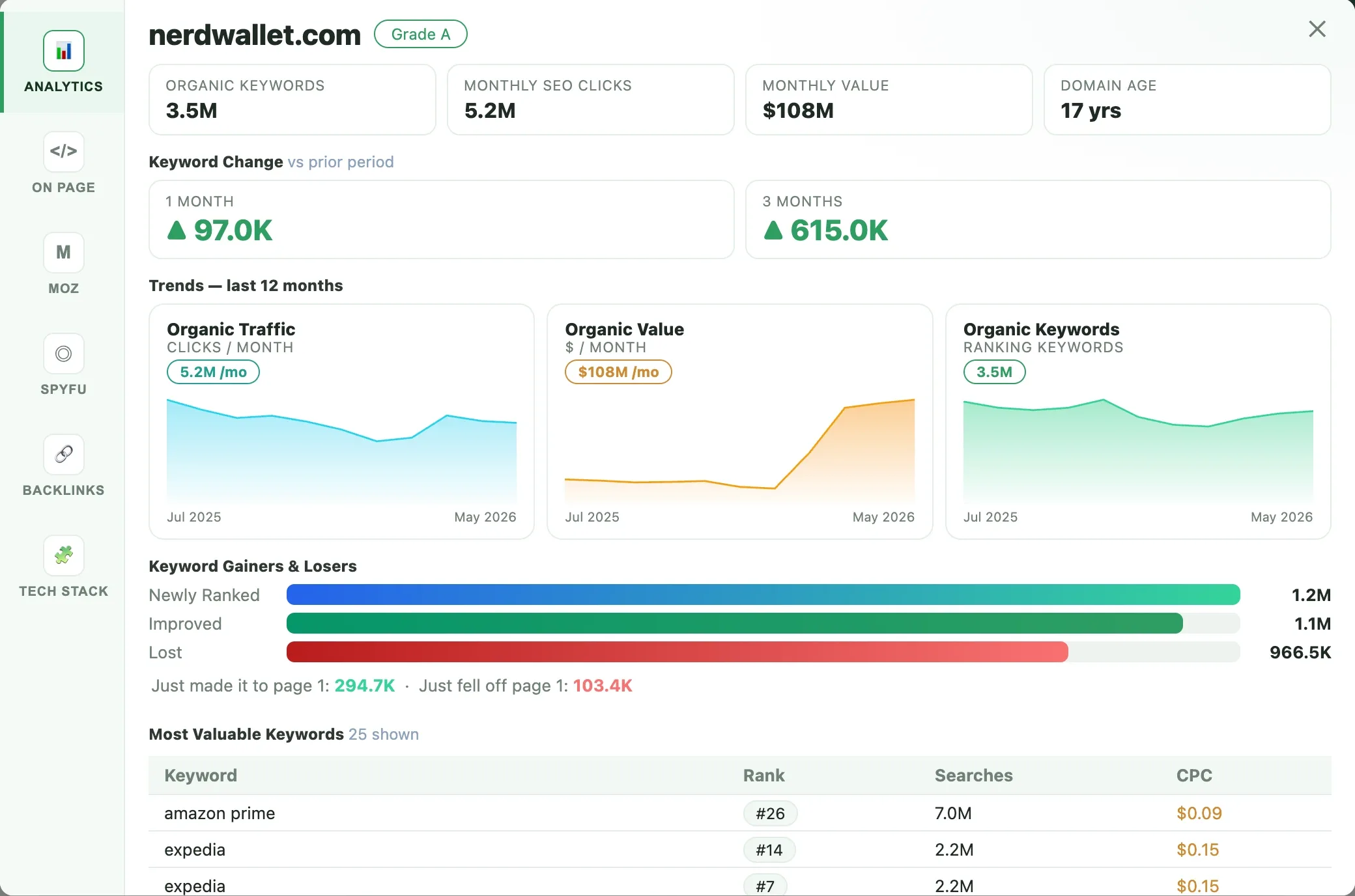Click the 3 Months 615.0K change card
The height and width of the screenshot is (896, 1355).
click(x=1038, y=219)
